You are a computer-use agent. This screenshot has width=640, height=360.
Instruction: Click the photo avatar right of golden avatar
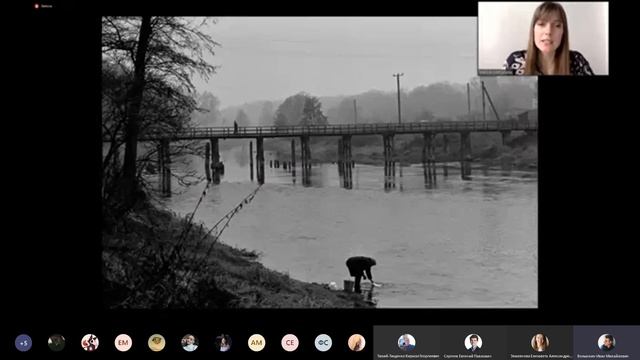click(x=190, y=343)
